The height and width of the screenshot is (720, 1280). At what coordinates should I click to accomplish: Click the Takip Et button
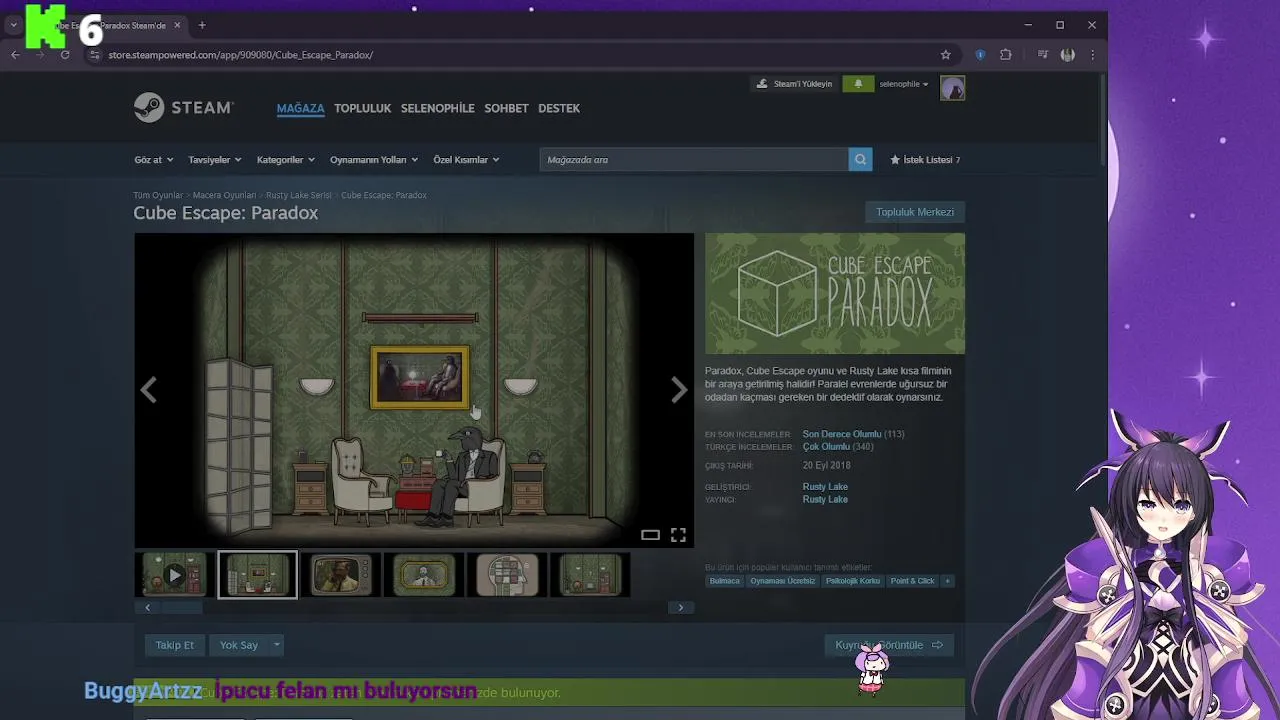point(175,645)
